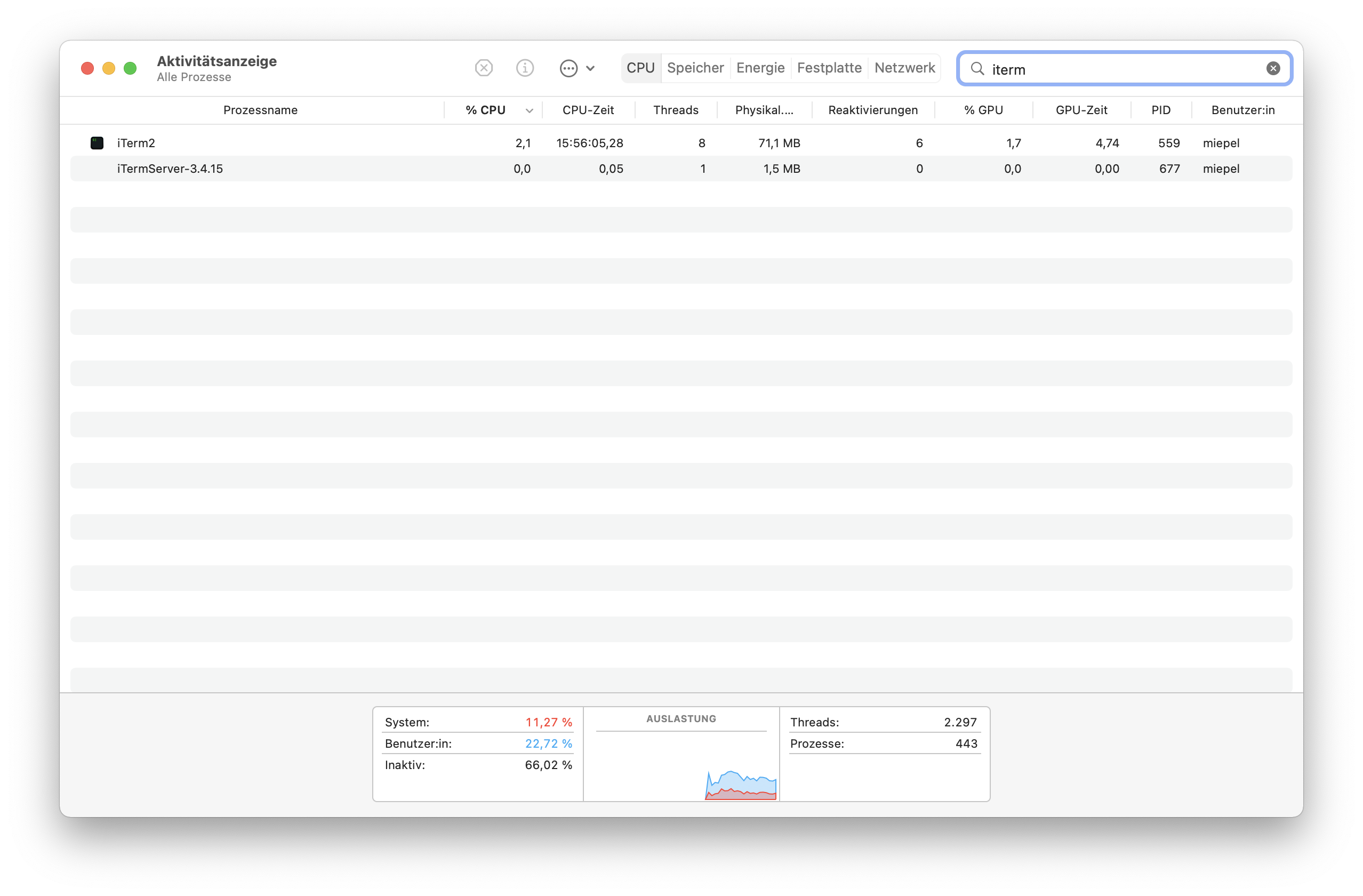The image size is (1363, 896).
Task: Expand the chevron next to ellipsis menu
Action: [590, 69]
